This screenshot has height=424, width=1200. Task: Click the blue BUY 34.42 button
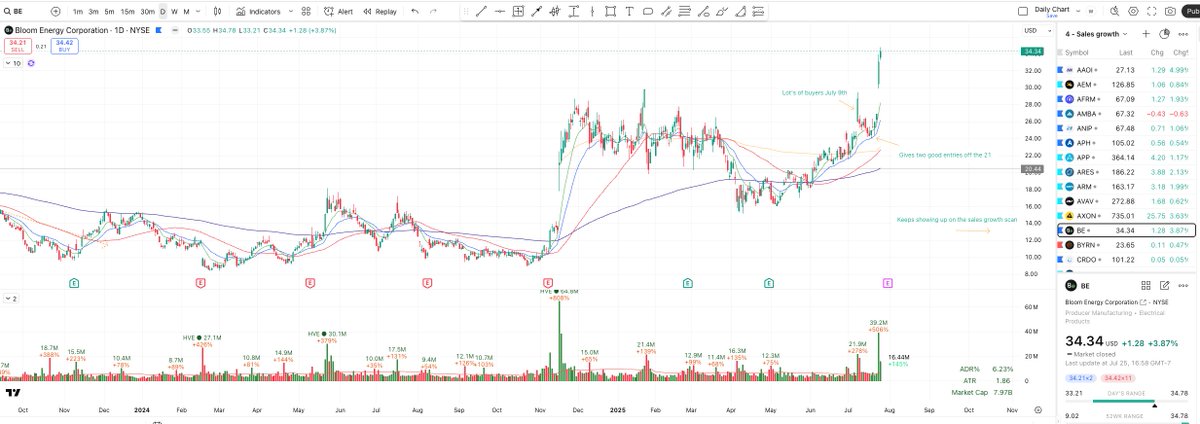click(65, 46)
